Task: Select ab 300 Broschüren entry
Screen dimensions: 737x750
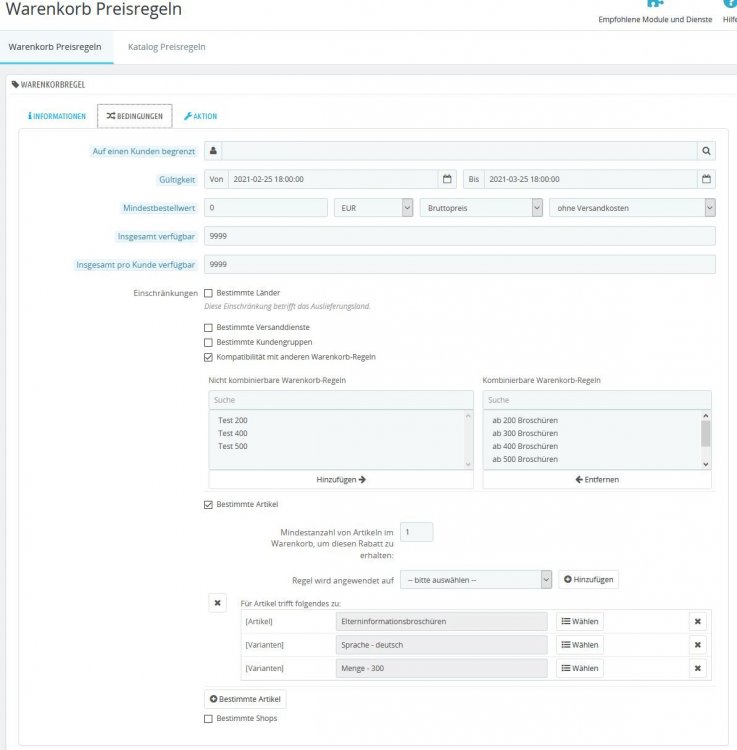Action: [x=525, y=433]
